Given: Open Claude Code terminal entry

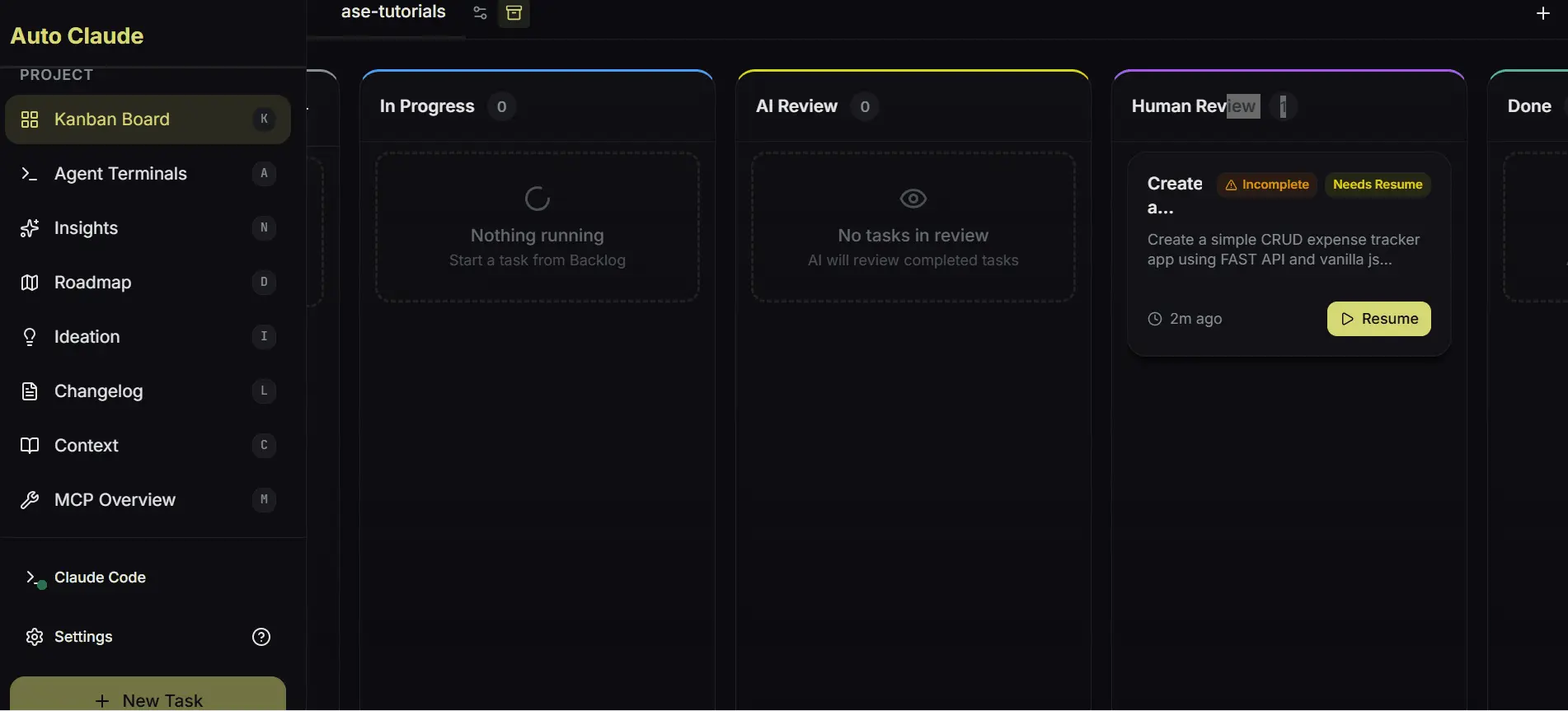Looking at the screenshot, I should tap(99, 578).
